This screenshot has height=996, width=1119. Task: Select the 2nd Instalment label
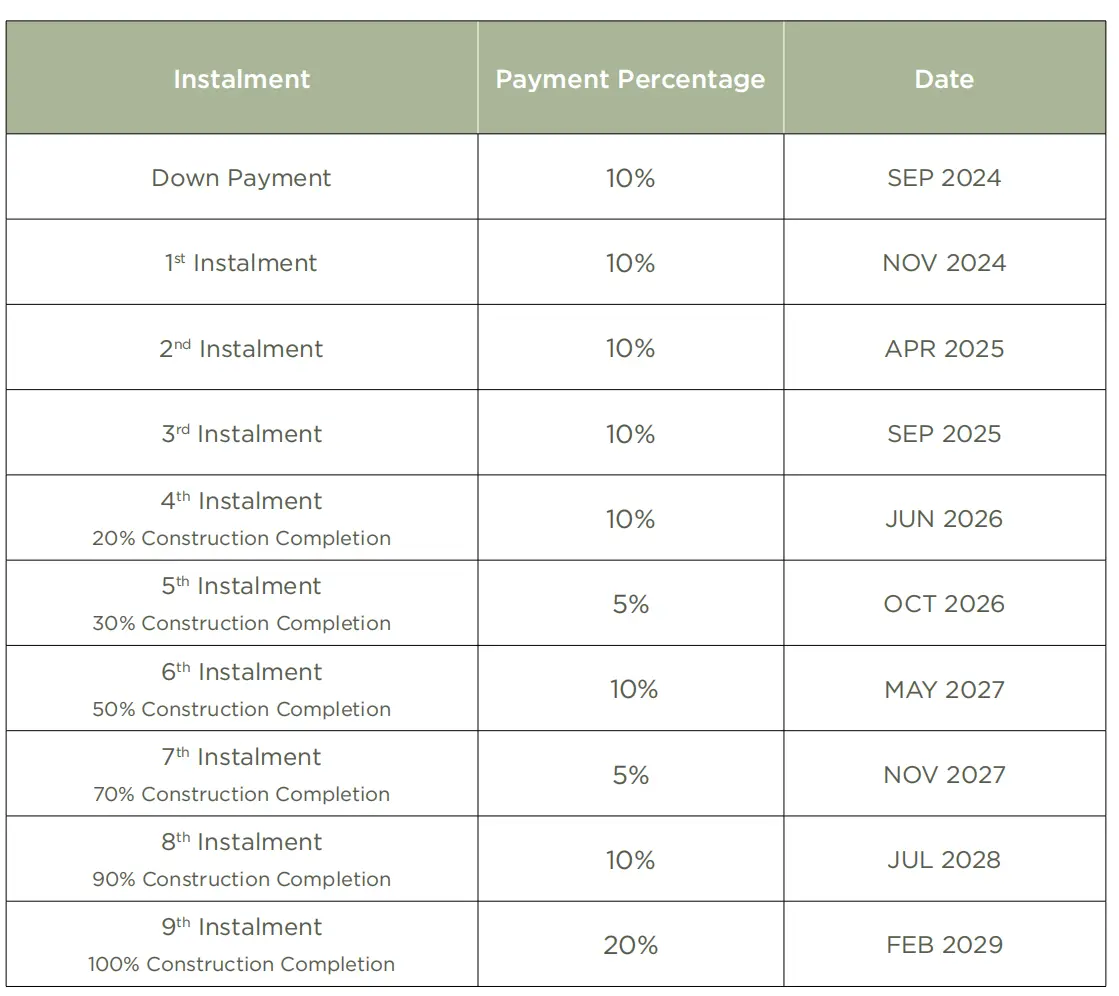[241, 348]
